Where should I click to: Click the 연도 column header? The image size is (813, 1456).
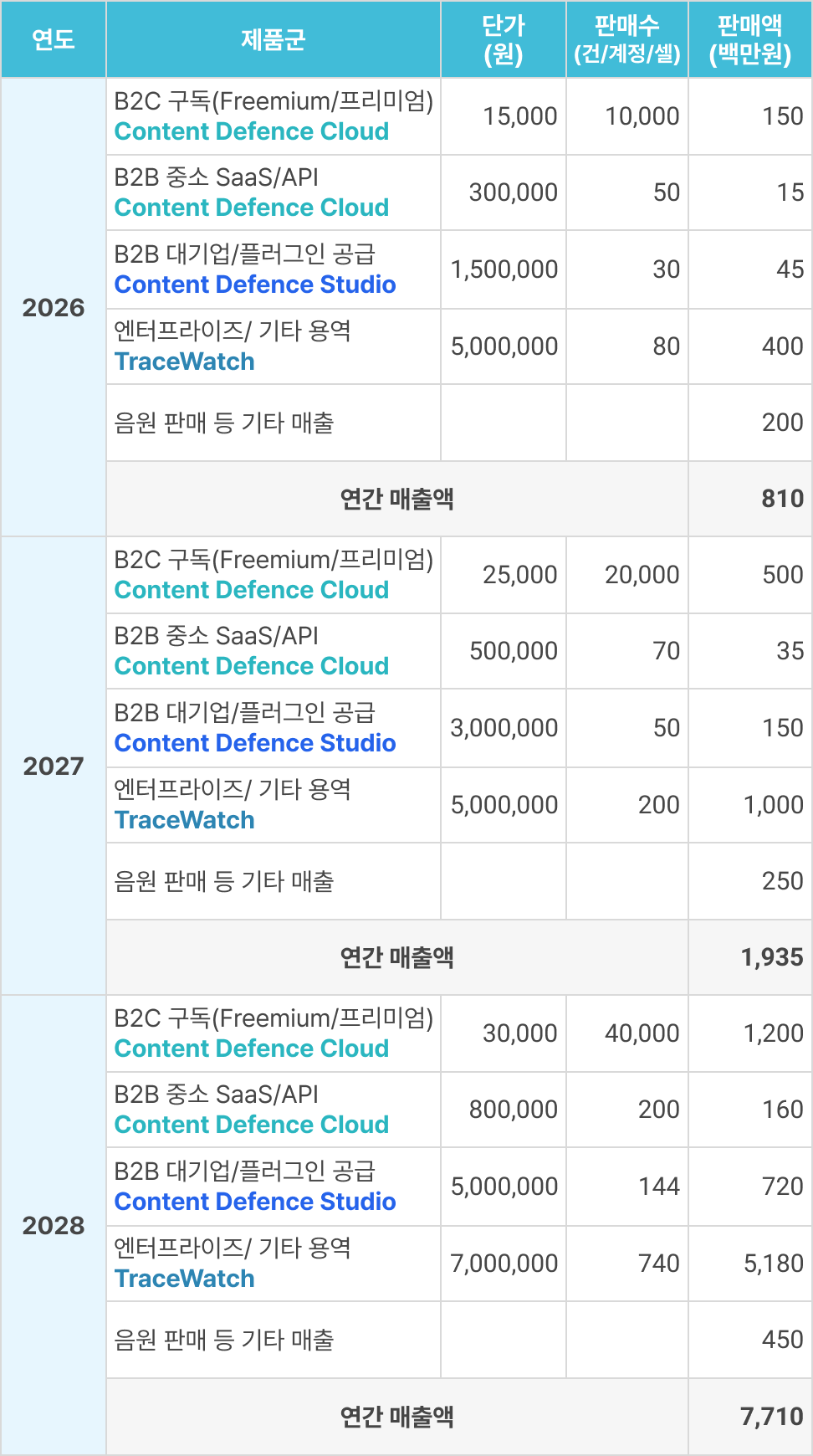pos(54,39)
